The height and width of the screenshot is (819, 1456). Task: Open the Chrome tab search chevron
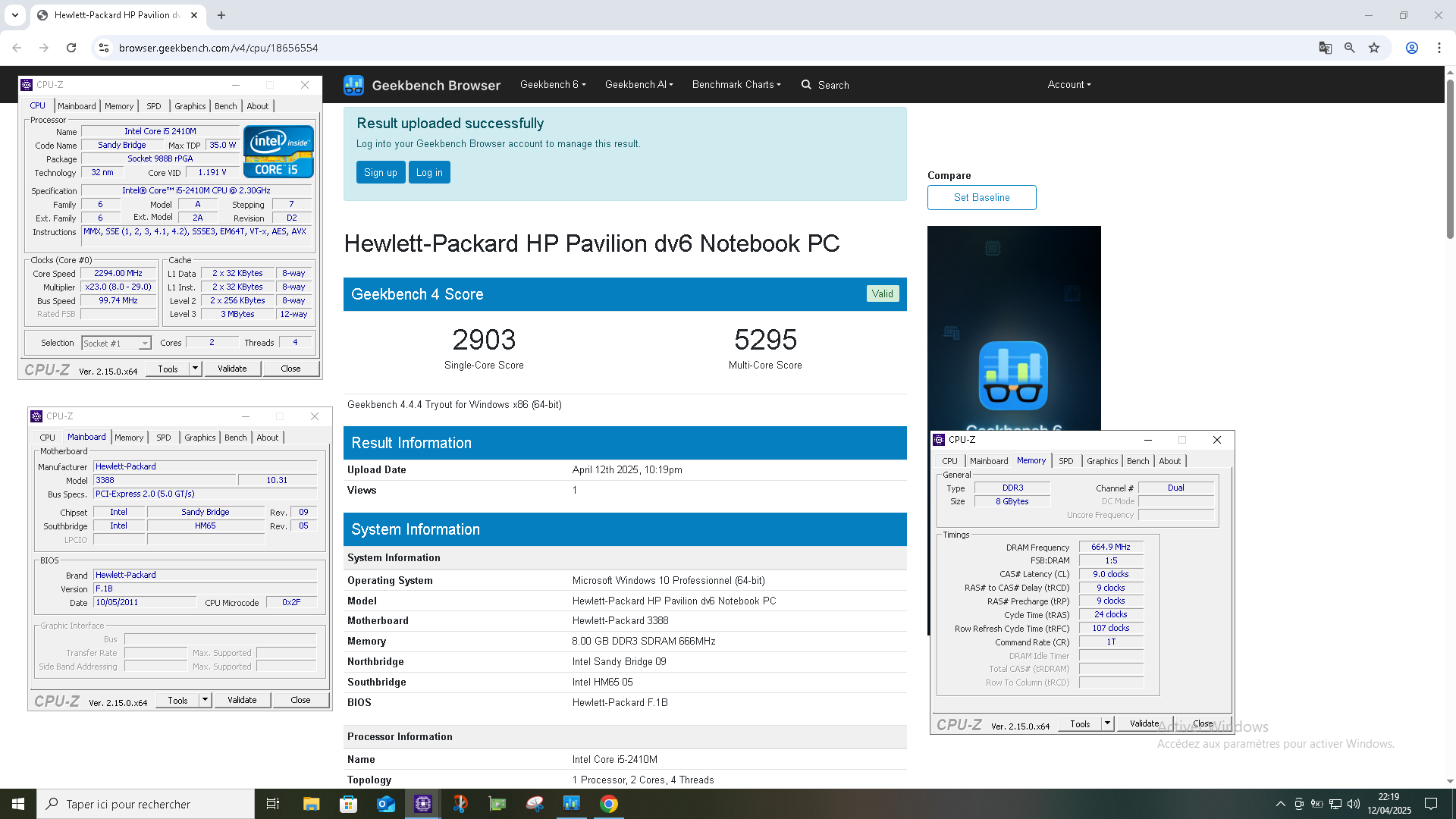point(15,15)
